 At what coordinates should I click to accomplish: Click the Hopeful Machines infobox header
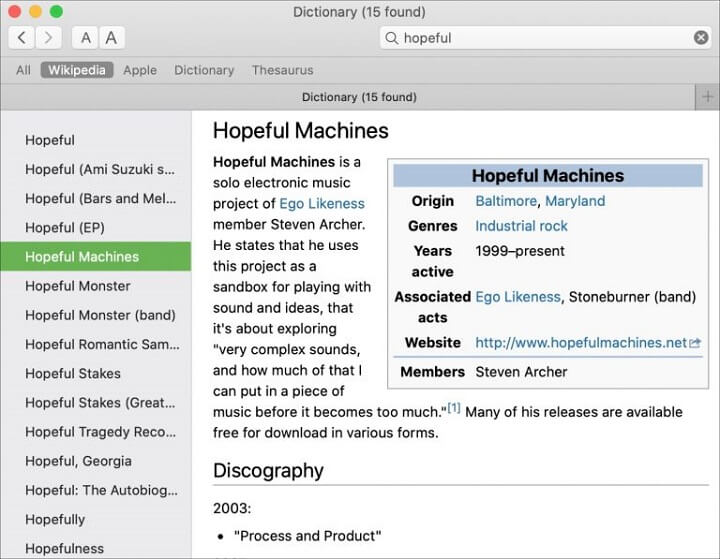pyautogui.click(x=548, y=175)
